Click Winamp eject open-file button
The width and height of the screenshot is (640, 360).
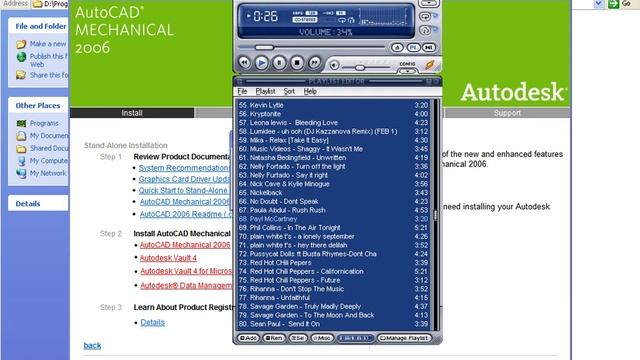(x=397, y=47)
